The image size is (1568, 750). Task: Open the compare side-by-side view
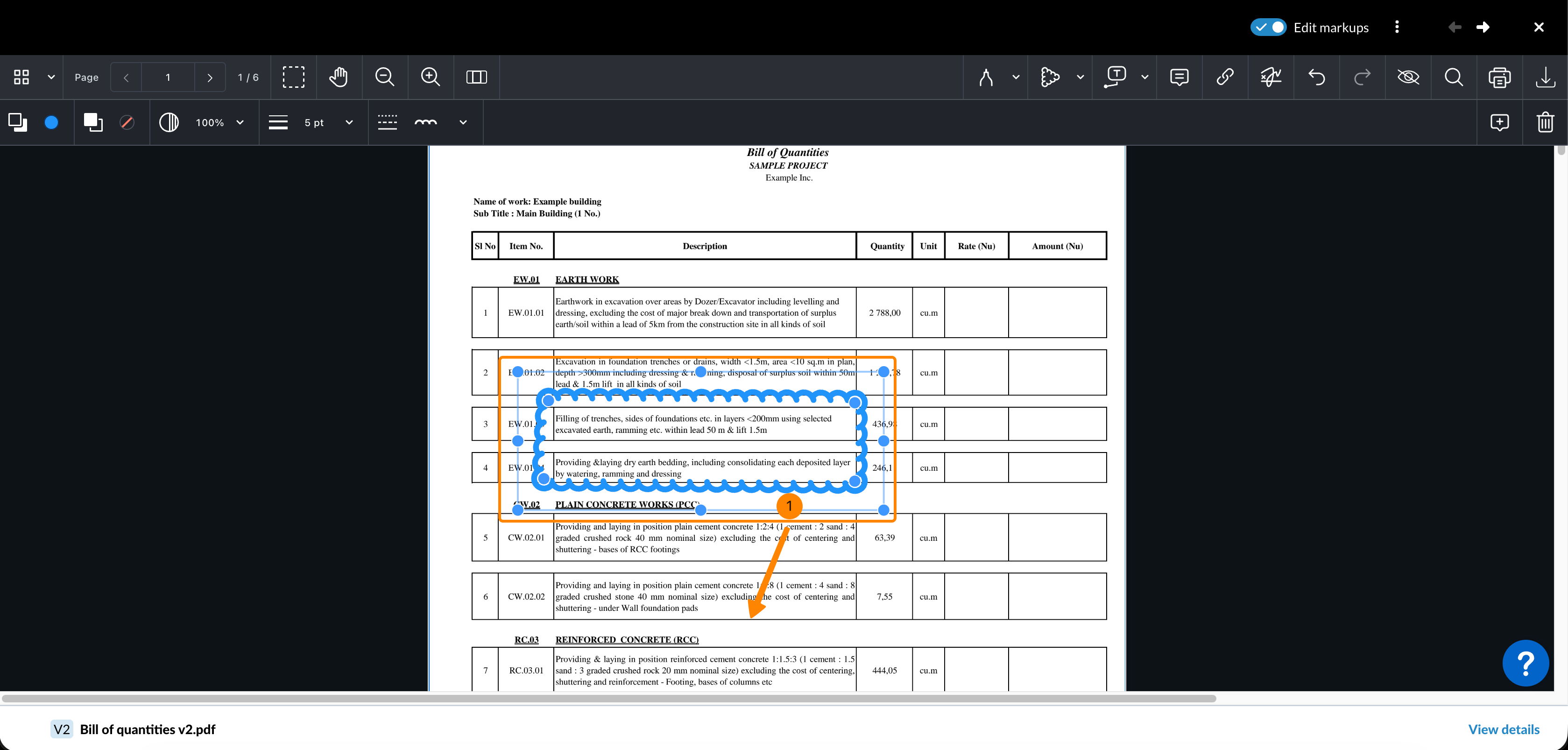(476, 78)
